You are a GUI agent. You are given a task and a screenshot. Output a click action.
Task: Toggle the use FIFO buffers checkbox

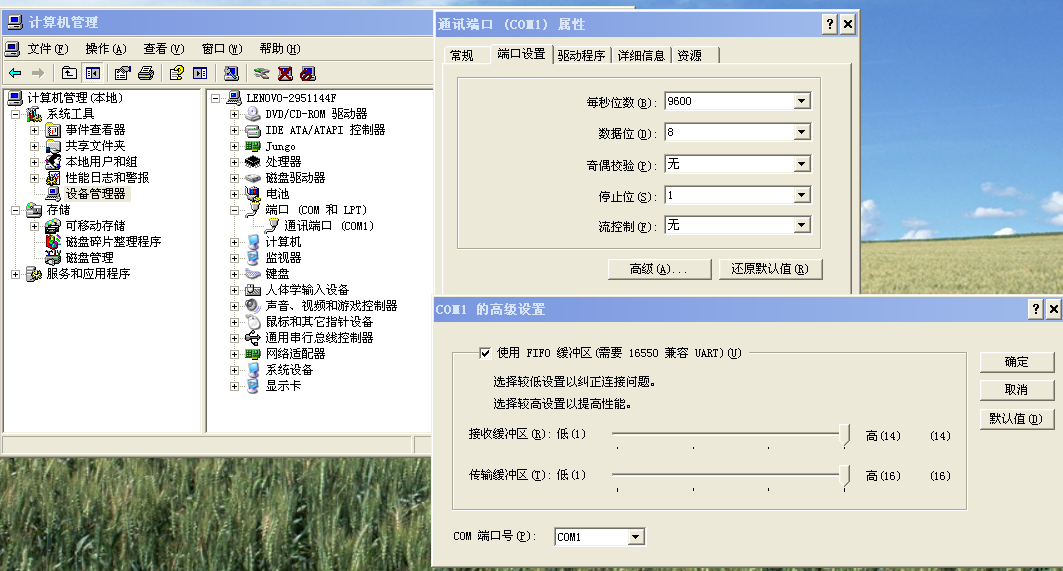coord(485,353)
